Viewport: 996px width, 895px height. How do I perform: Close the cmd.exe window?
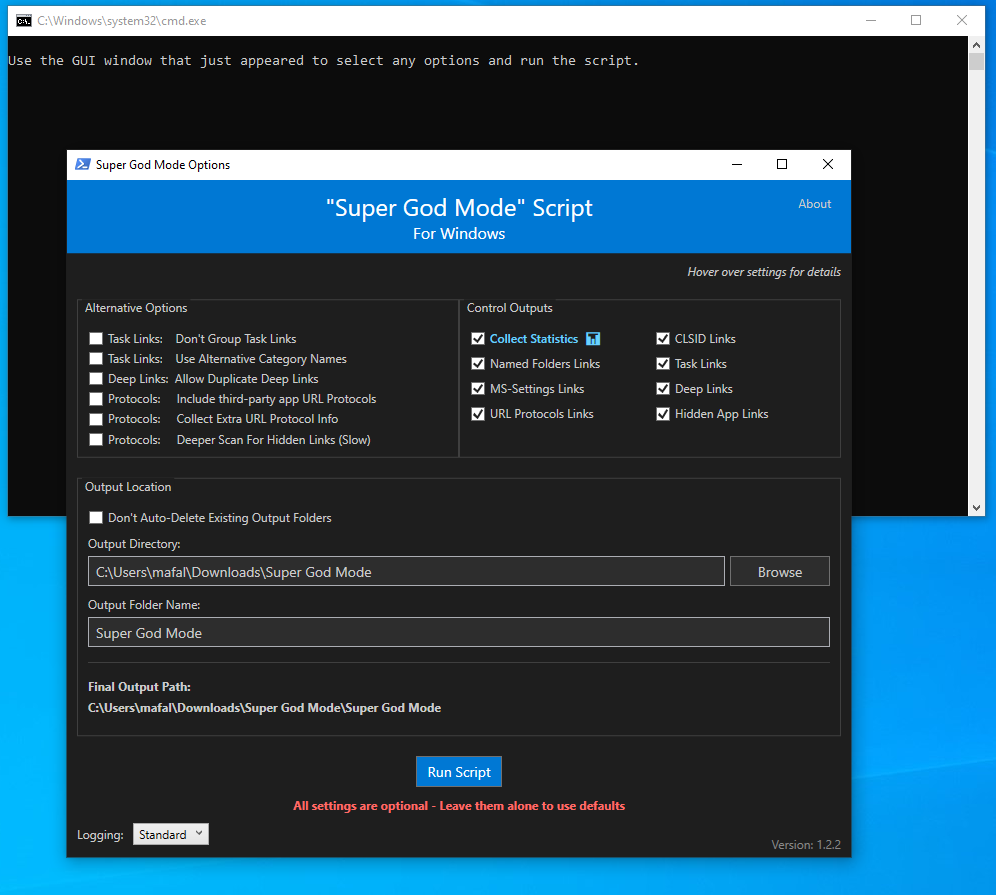(x=962, y=20)
